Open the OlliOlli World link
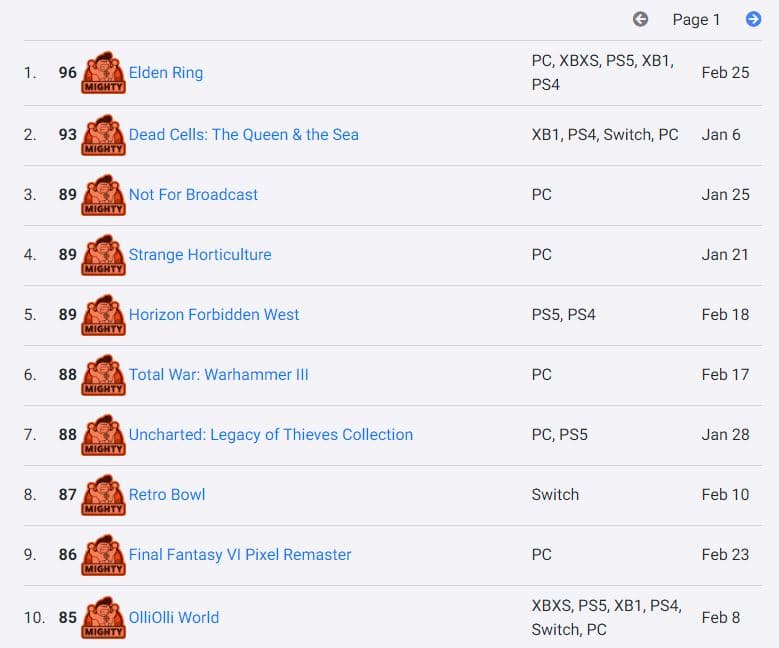This screenshot has height=648, width=779. pos(174,618)
